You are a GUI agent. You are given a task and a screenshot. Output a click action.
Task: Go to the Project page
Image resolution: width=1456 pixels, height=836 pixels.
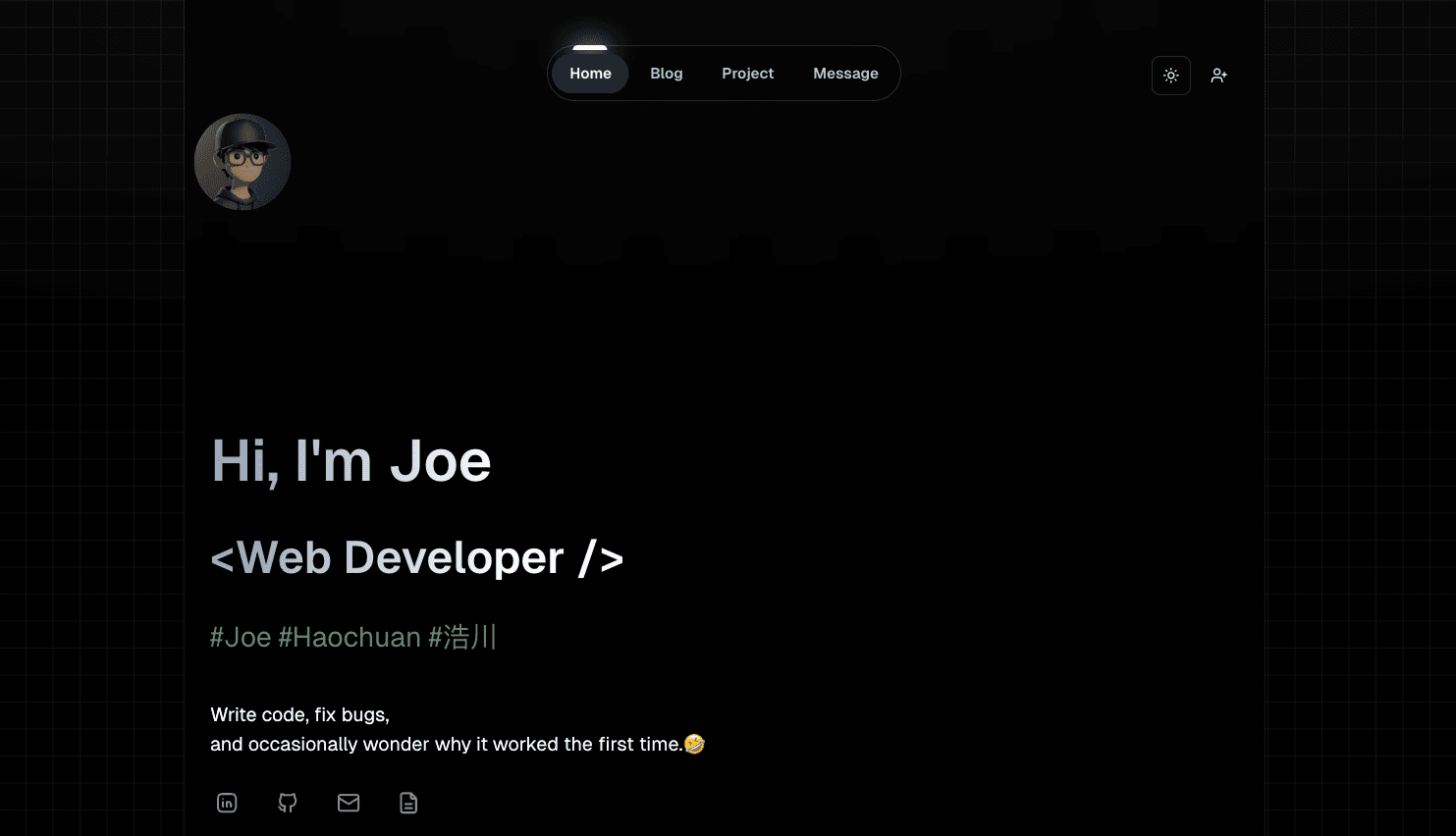747,74
